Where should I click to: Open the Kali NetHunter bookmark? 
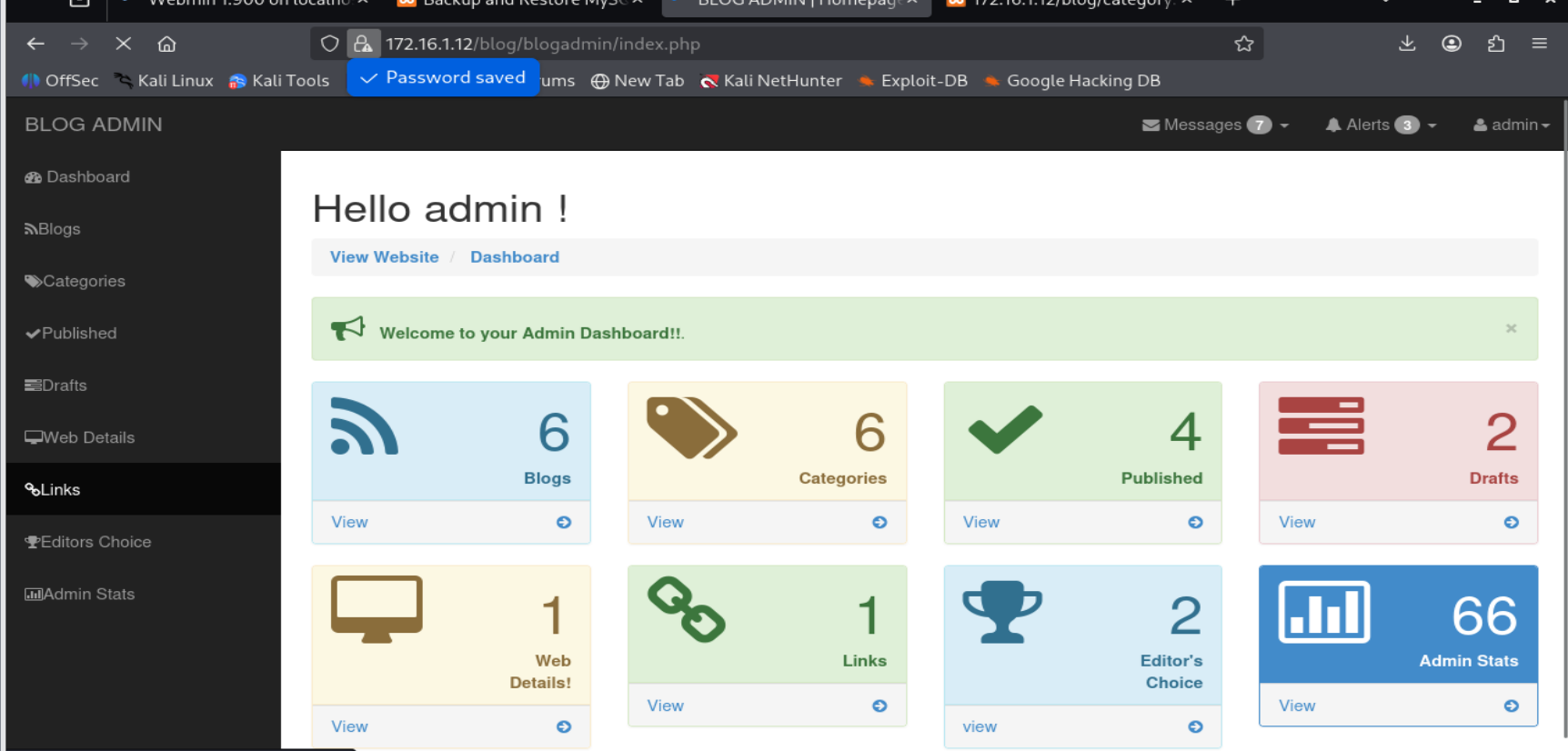[x=771, y=81]
